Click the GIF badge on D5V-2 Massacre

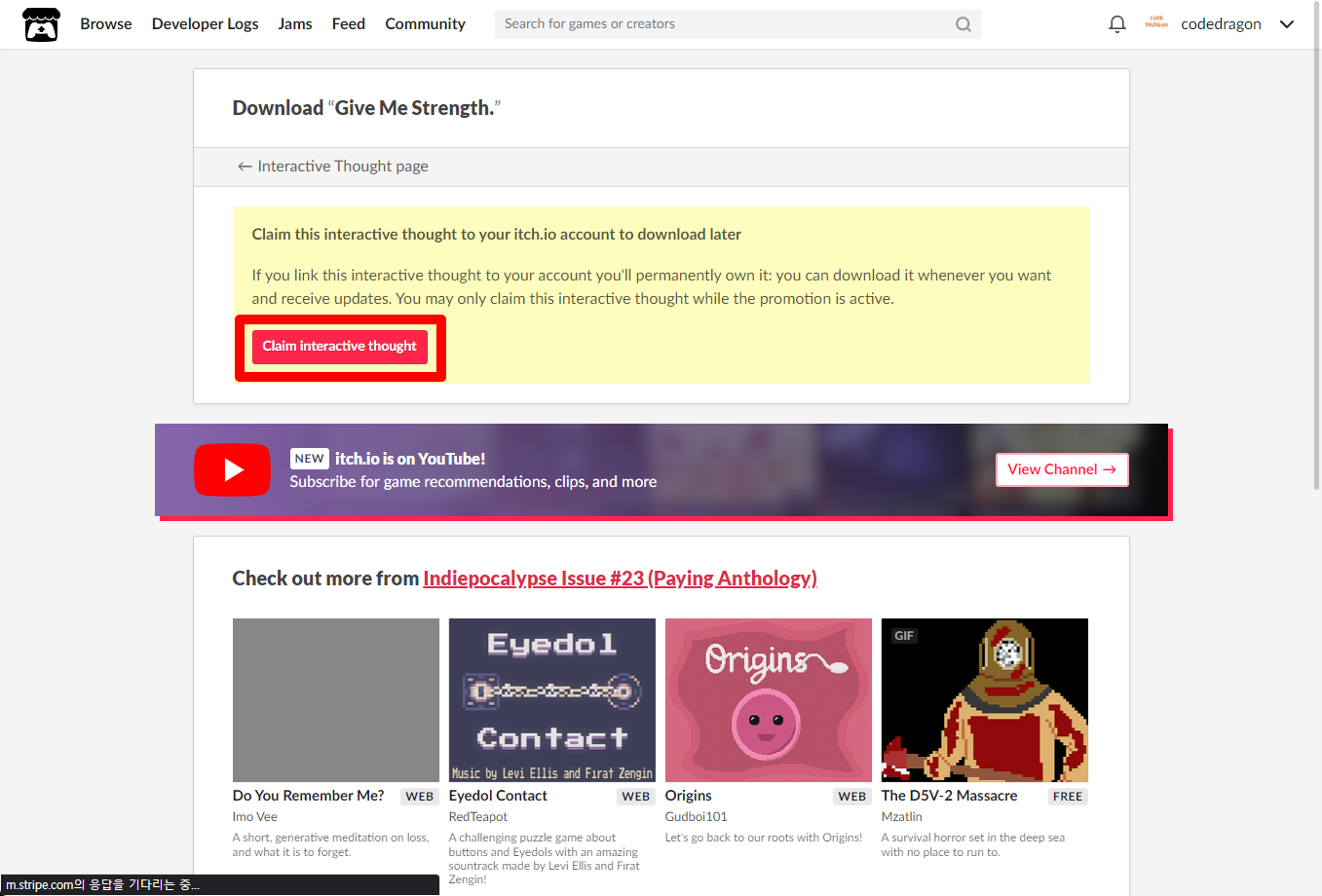(904, 636)
